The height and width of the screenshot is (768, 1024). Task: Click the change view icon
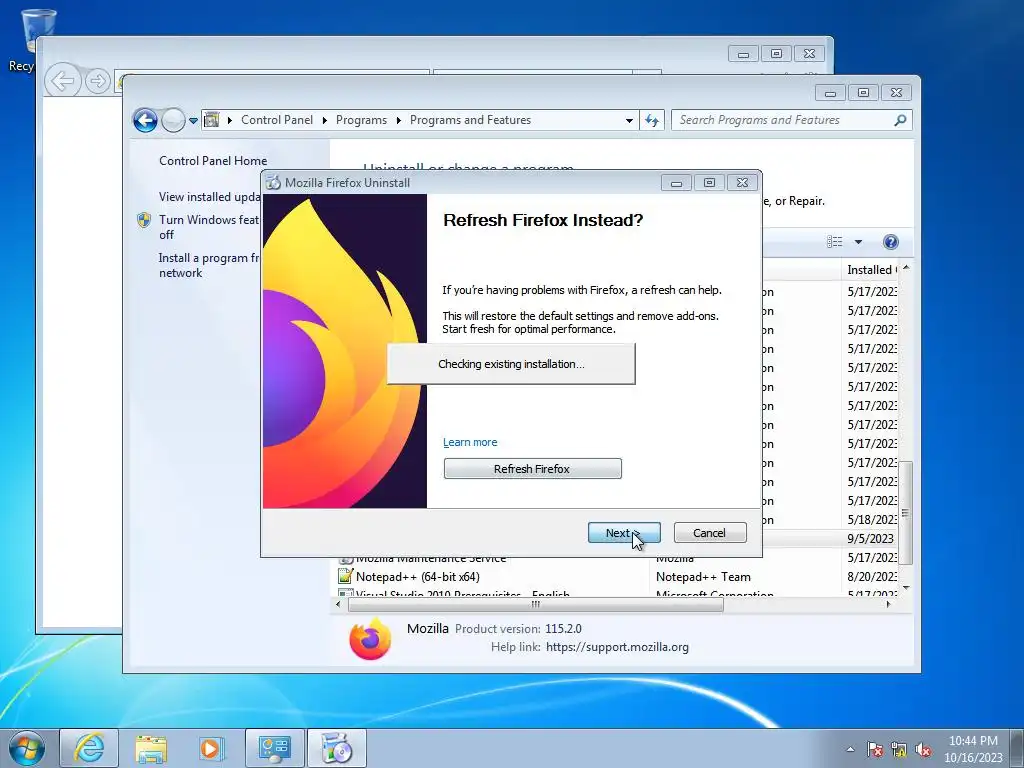[x=835, y=242]
